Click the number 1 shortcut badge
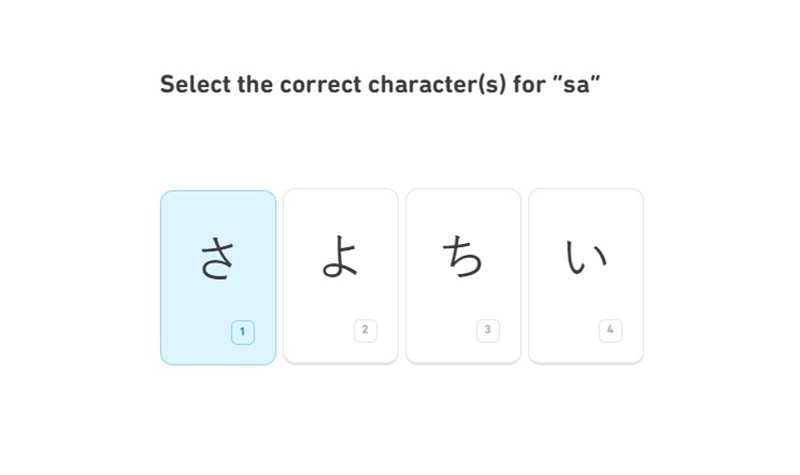Screen dimensions: 800x475 [243, 332]
